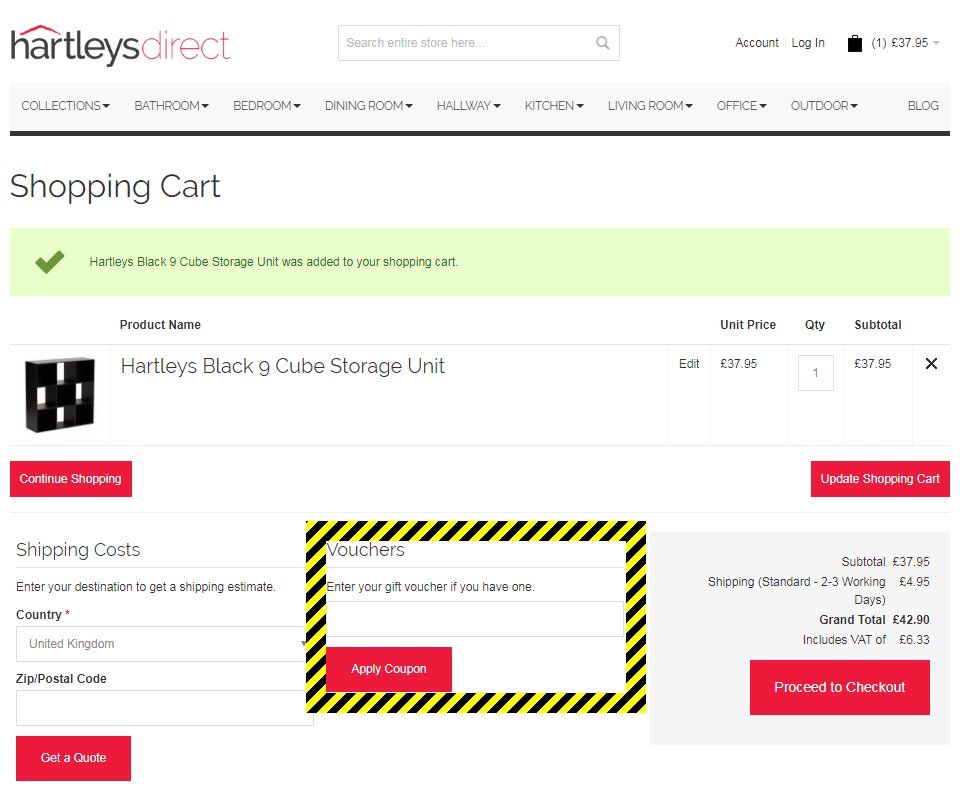
Task: Open the Bathroom dropdown menu
Action: point(171,106)
